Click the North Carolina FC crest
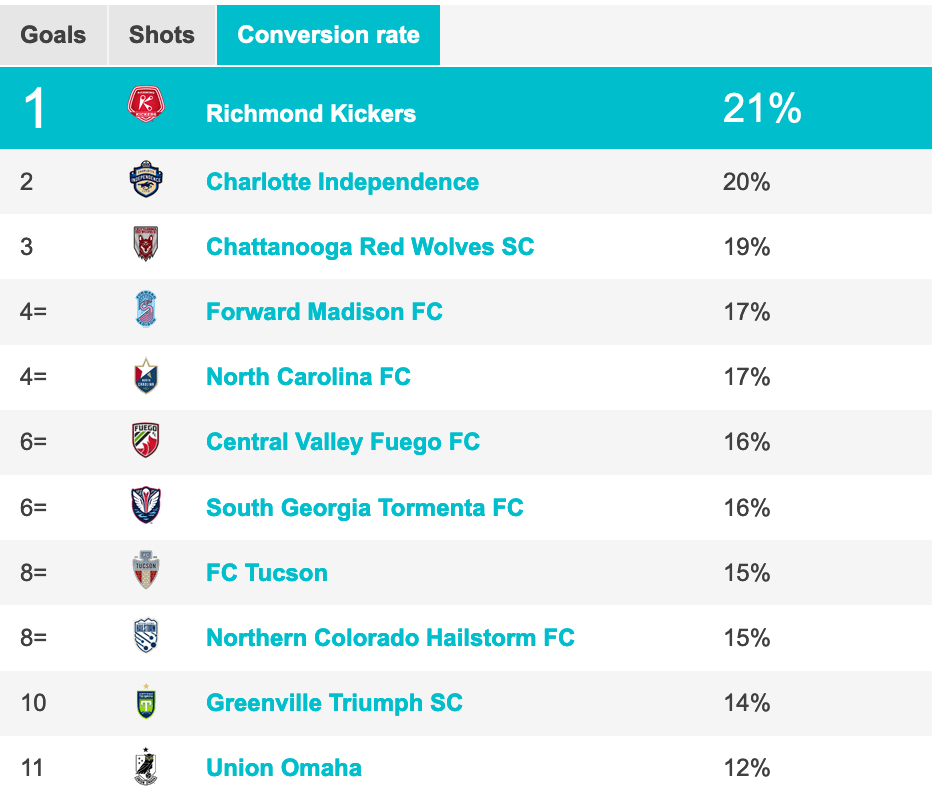 [x=146, y=376]
